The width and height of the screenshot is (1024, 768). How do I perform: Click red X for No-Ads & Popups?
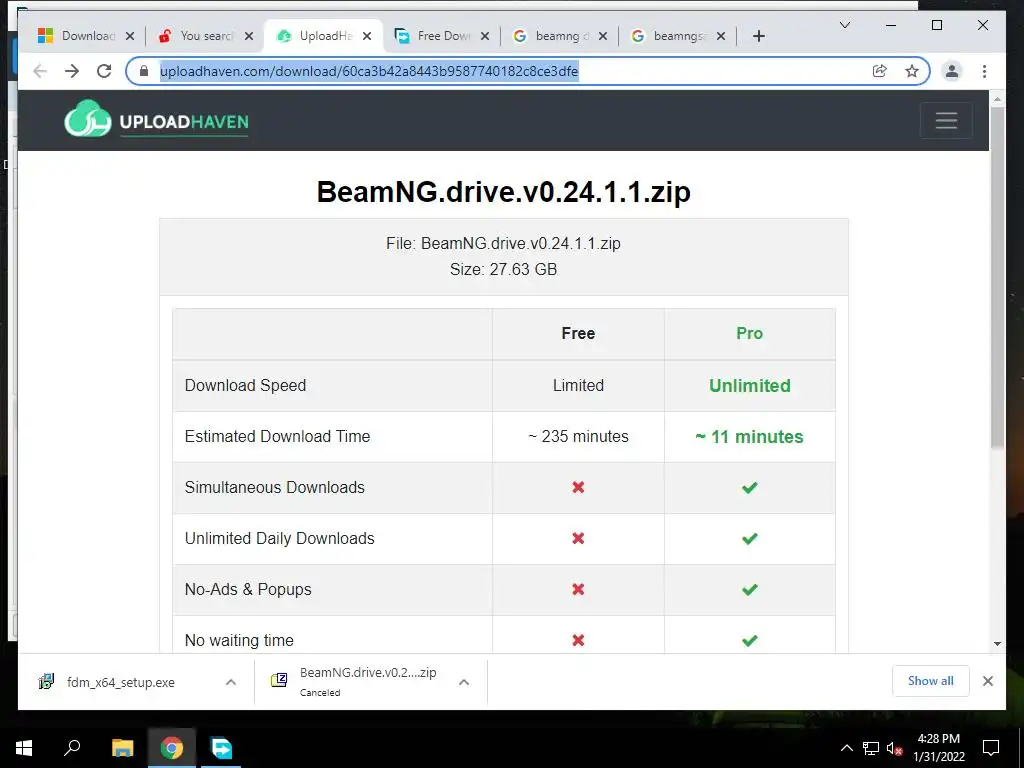[x=578, y=589]
